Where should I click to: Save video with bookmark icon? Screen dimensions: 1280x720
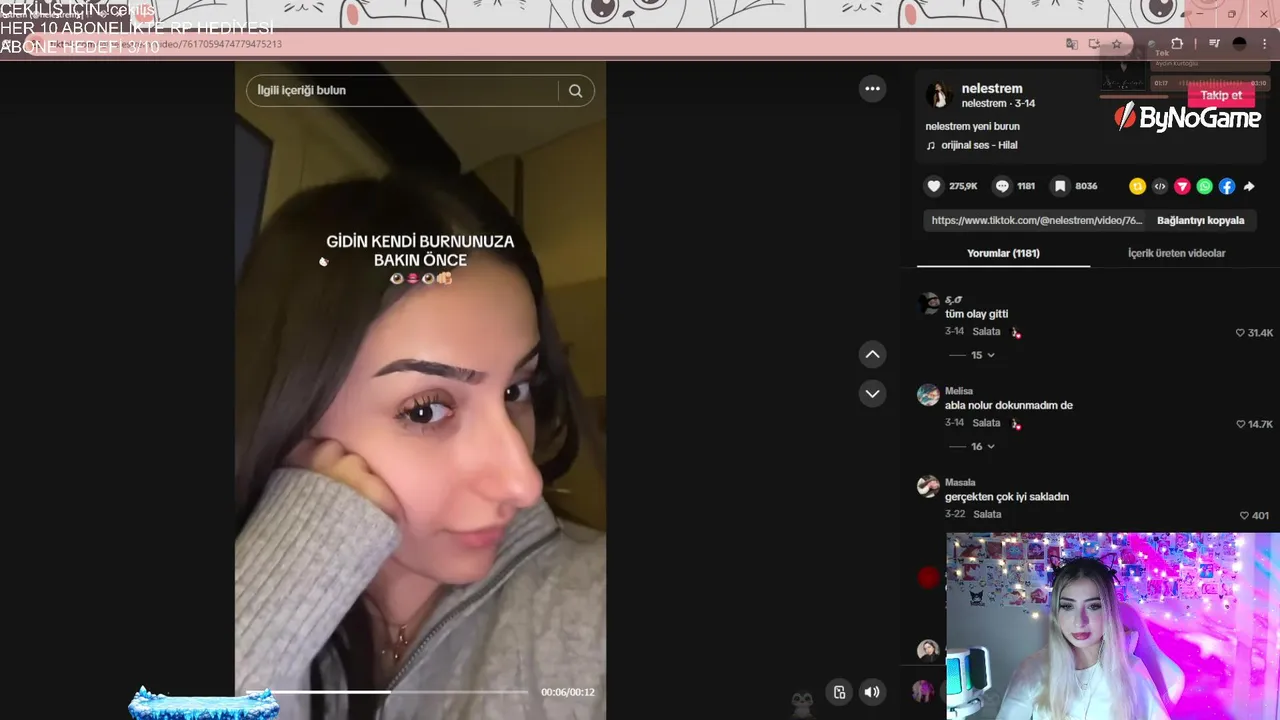coord(1060,186)
